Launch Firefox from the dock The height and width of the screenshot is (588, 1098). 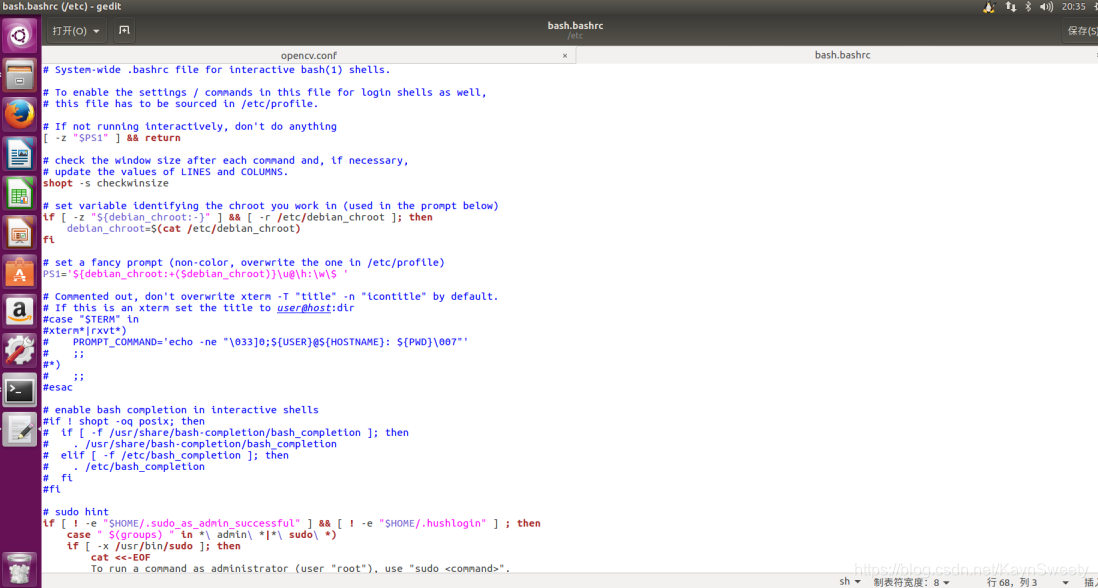point(20,114)
